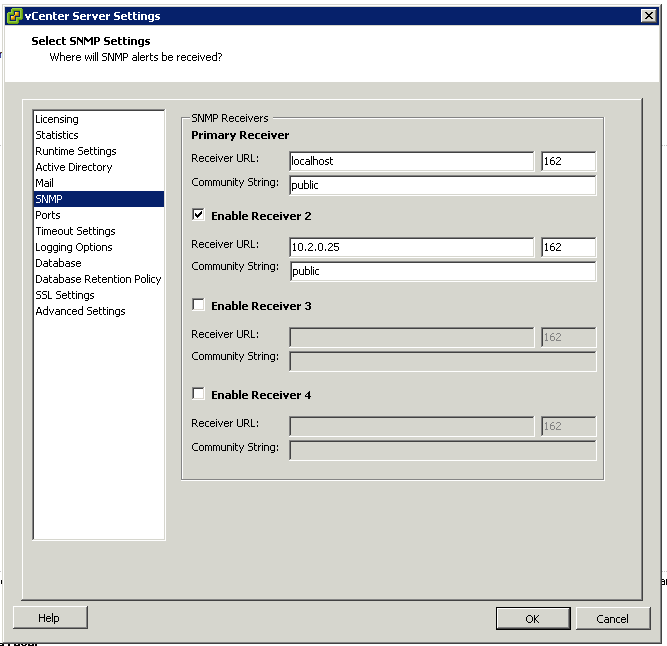Click the vCenter icon in the title bar

14,16
